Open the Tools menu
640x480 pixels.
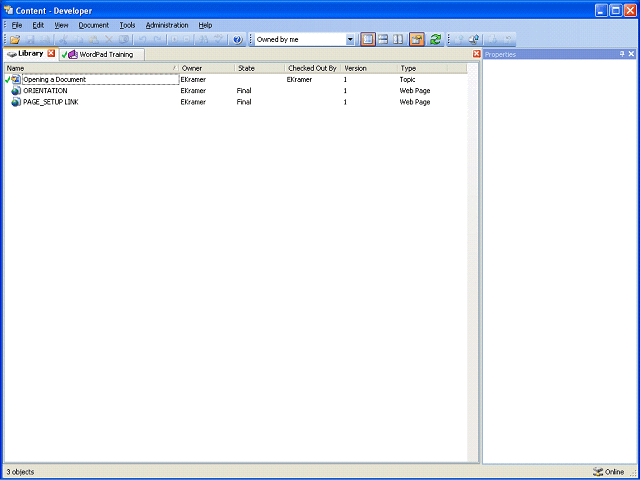pos(127,25)
